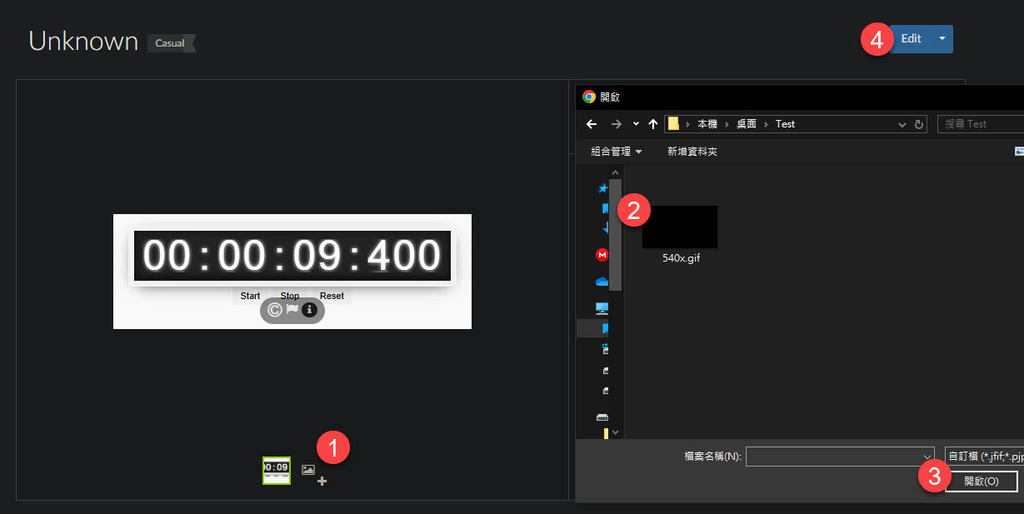The height and width of the screenshot is (514, 1024).
Task: Open the red M cloud drive in sidebar
Action: click(602, 255)
